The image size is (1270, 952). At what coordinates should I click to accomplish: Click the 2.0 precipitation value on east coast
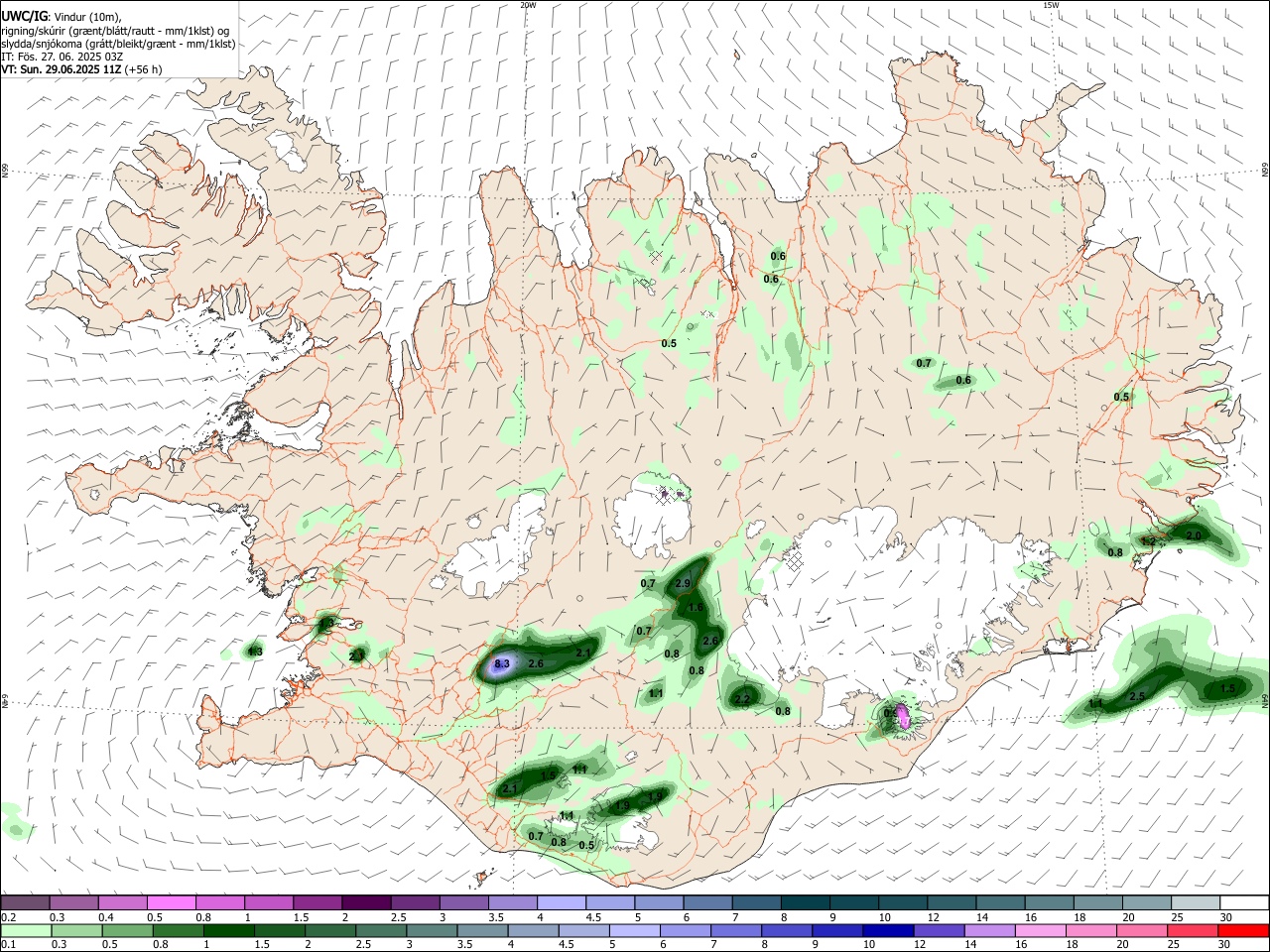(1194, 535)
